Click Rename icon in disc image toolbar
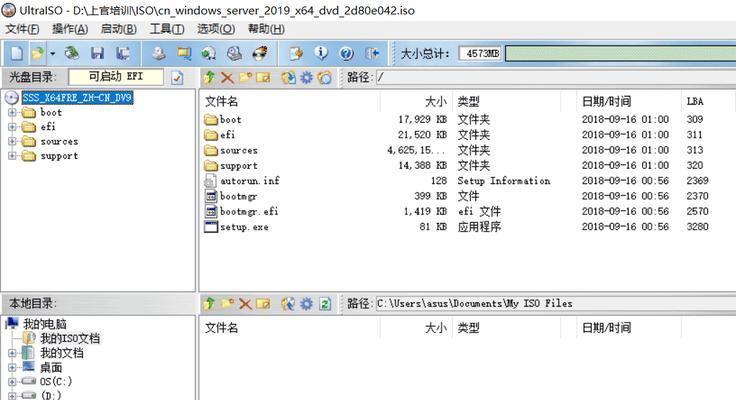 pyautogui.click(x=263, y=77)
